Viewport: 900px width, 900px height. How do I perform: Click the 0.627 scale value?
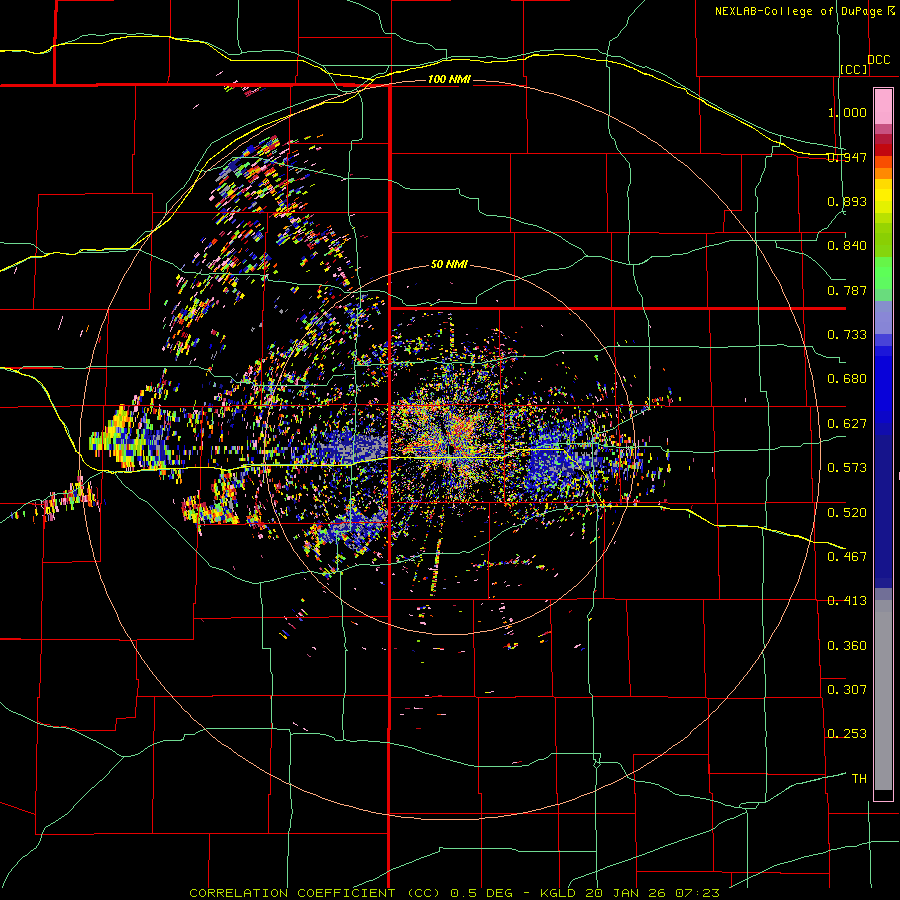click(847, 424)
